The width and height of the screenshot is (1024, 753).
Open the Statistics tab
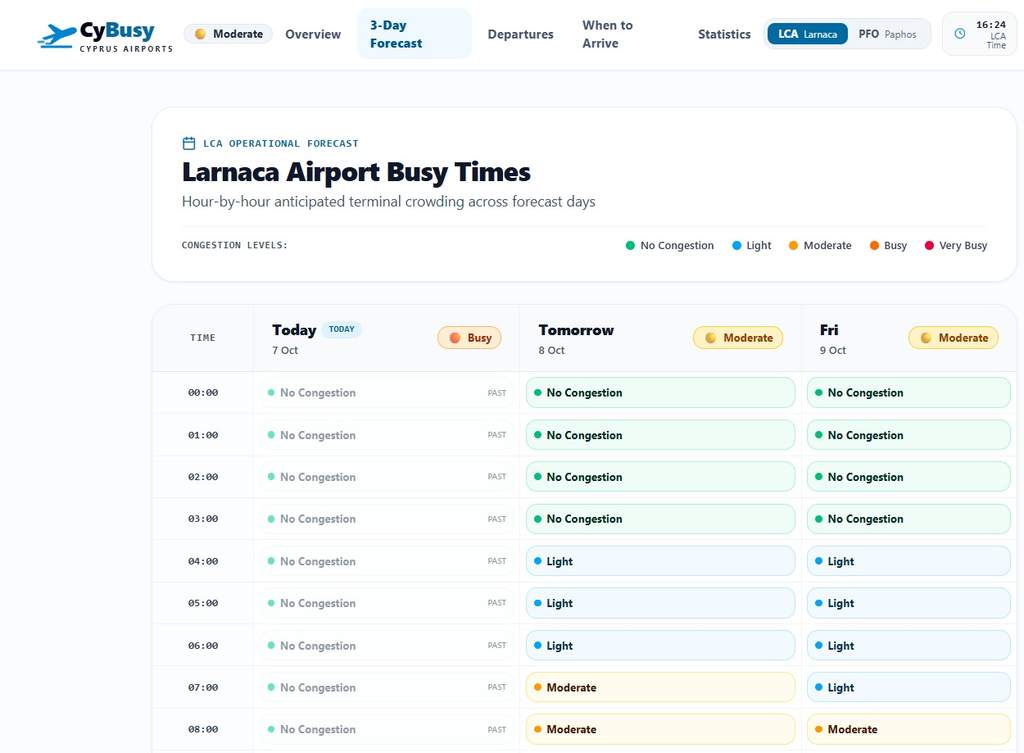[724, 34]
